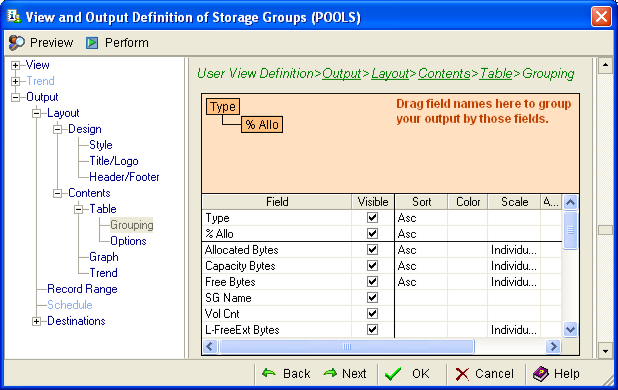Uncheck Visible for Allocated Bytes

pos(372,250)
